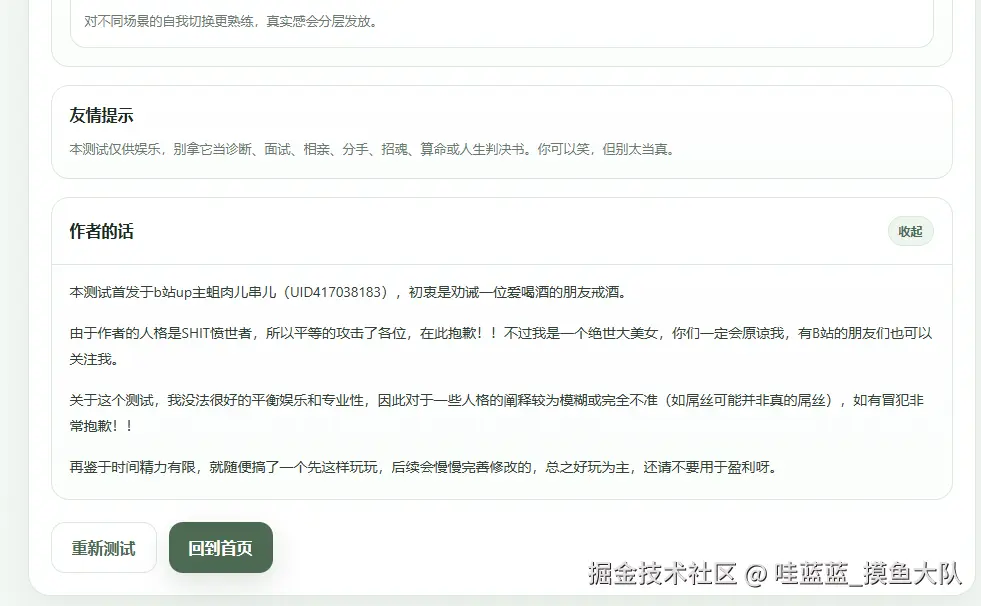Click the 重新测试 outlined button label
This screenshot has width=981, height=606.
[x=104, y=547]
